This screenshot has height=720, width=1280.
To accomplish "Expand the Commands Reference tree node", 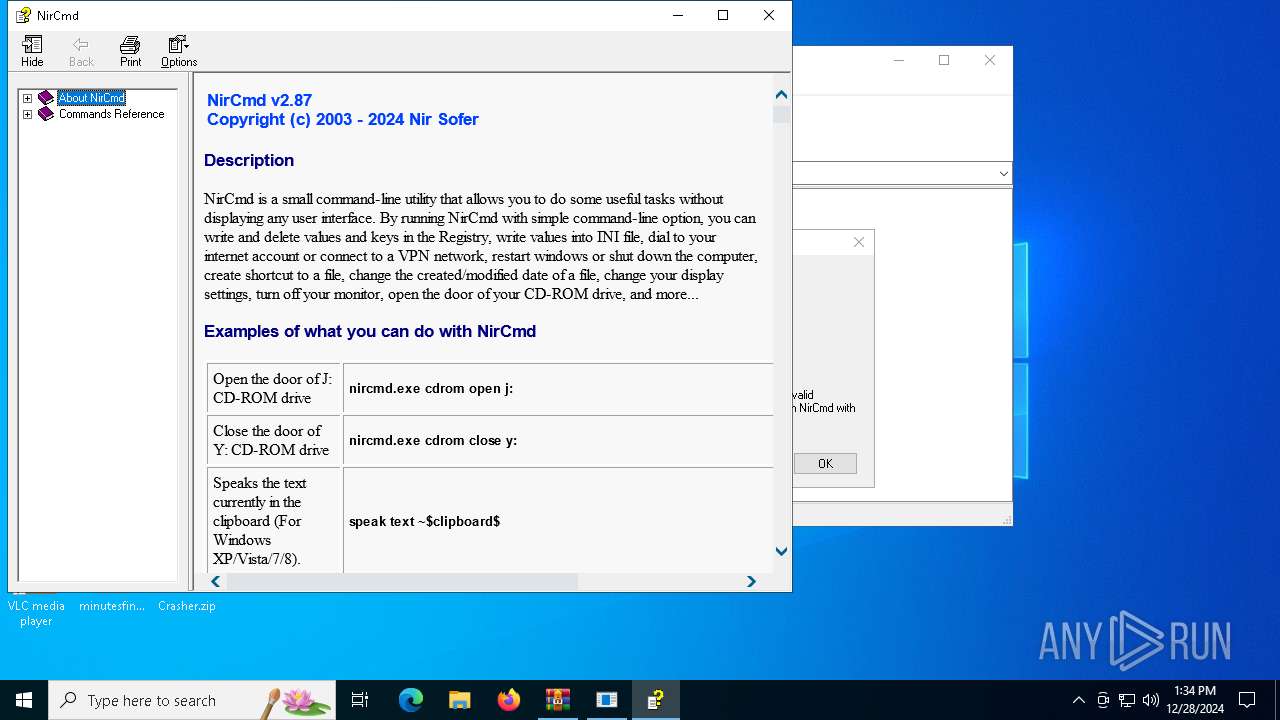I will 28,114.
